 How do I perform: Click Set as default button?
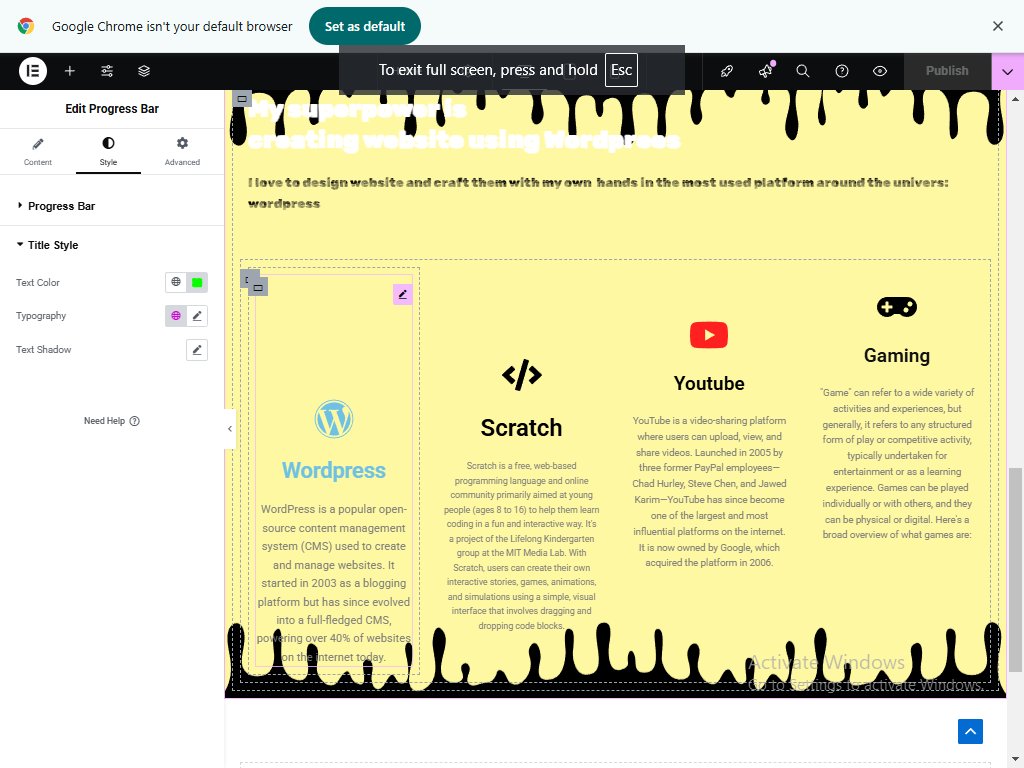[x=364, y=26]
